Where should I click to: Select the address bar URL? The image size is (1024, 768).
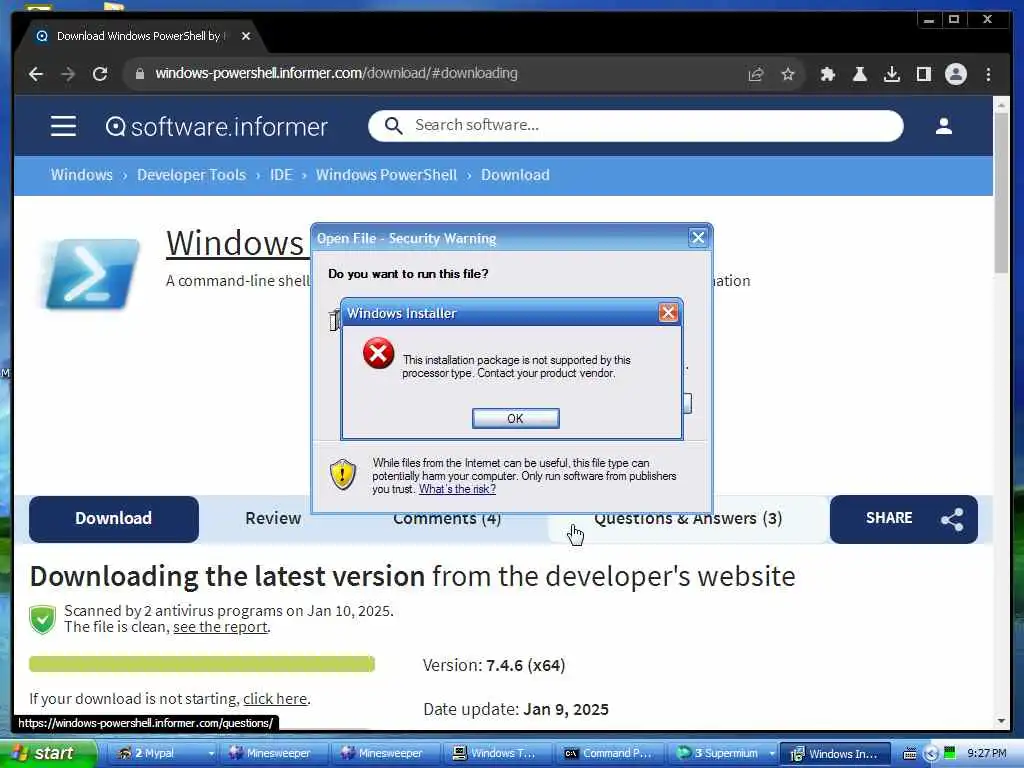(x=336, y=73)
